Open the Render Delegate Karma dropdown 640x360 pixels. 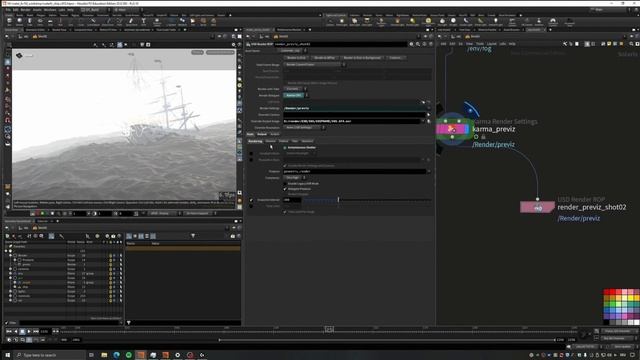click(x=295, y=95)
